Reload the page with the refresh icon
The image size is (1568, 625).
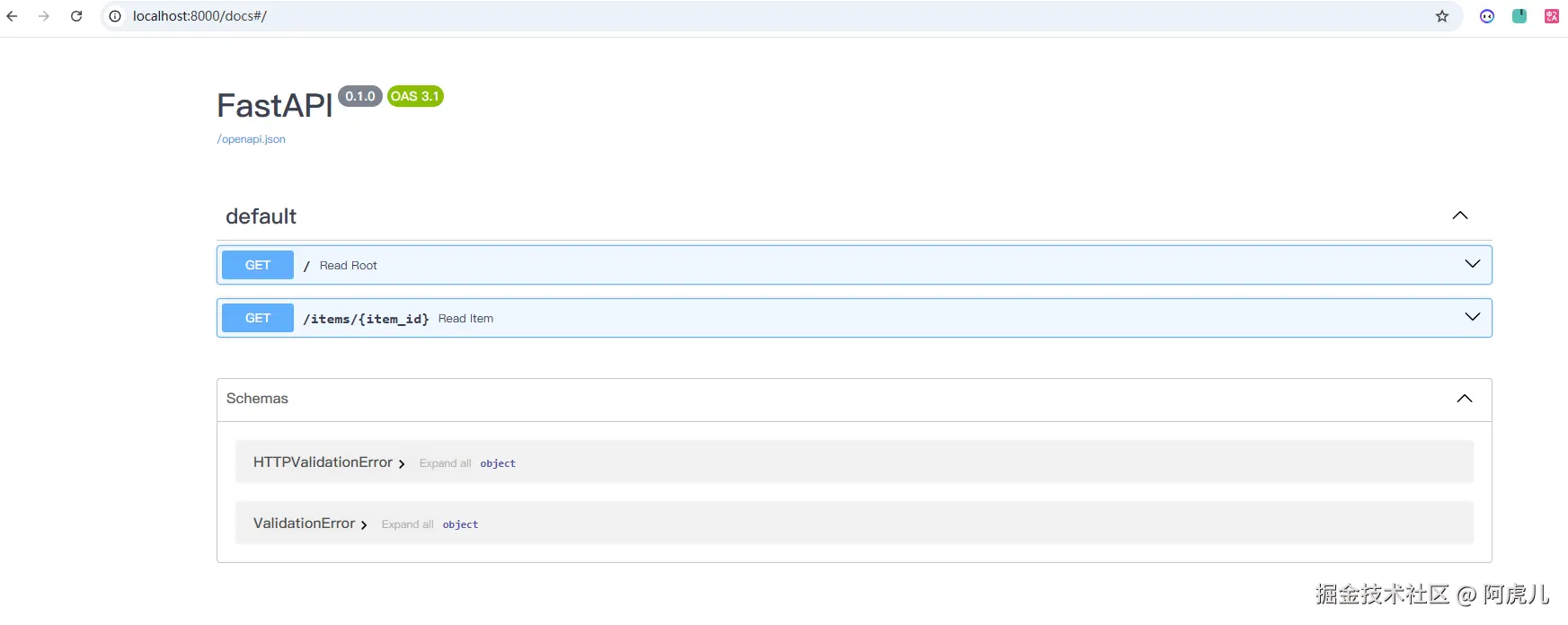point(76,16)
